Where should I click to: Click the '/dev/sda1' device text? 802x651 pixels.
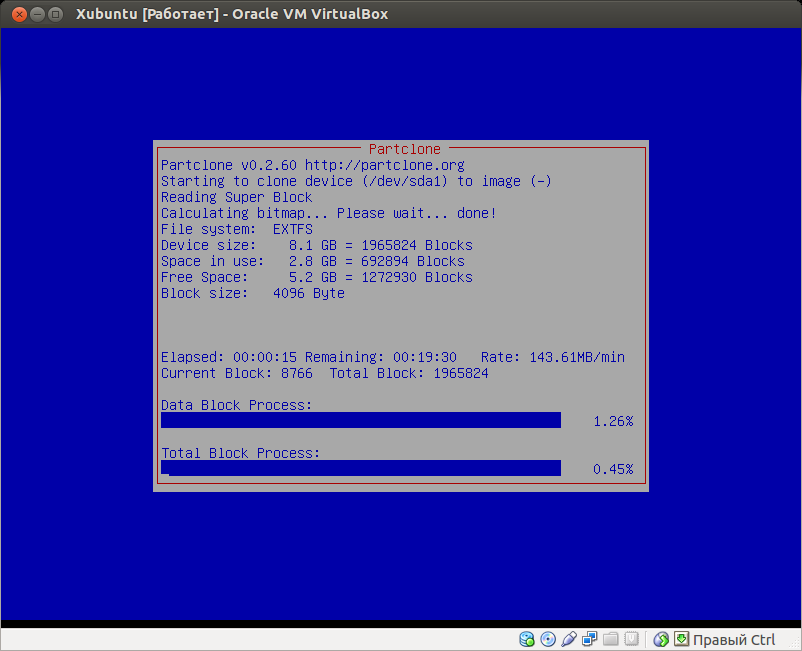(x=405, y=182)
